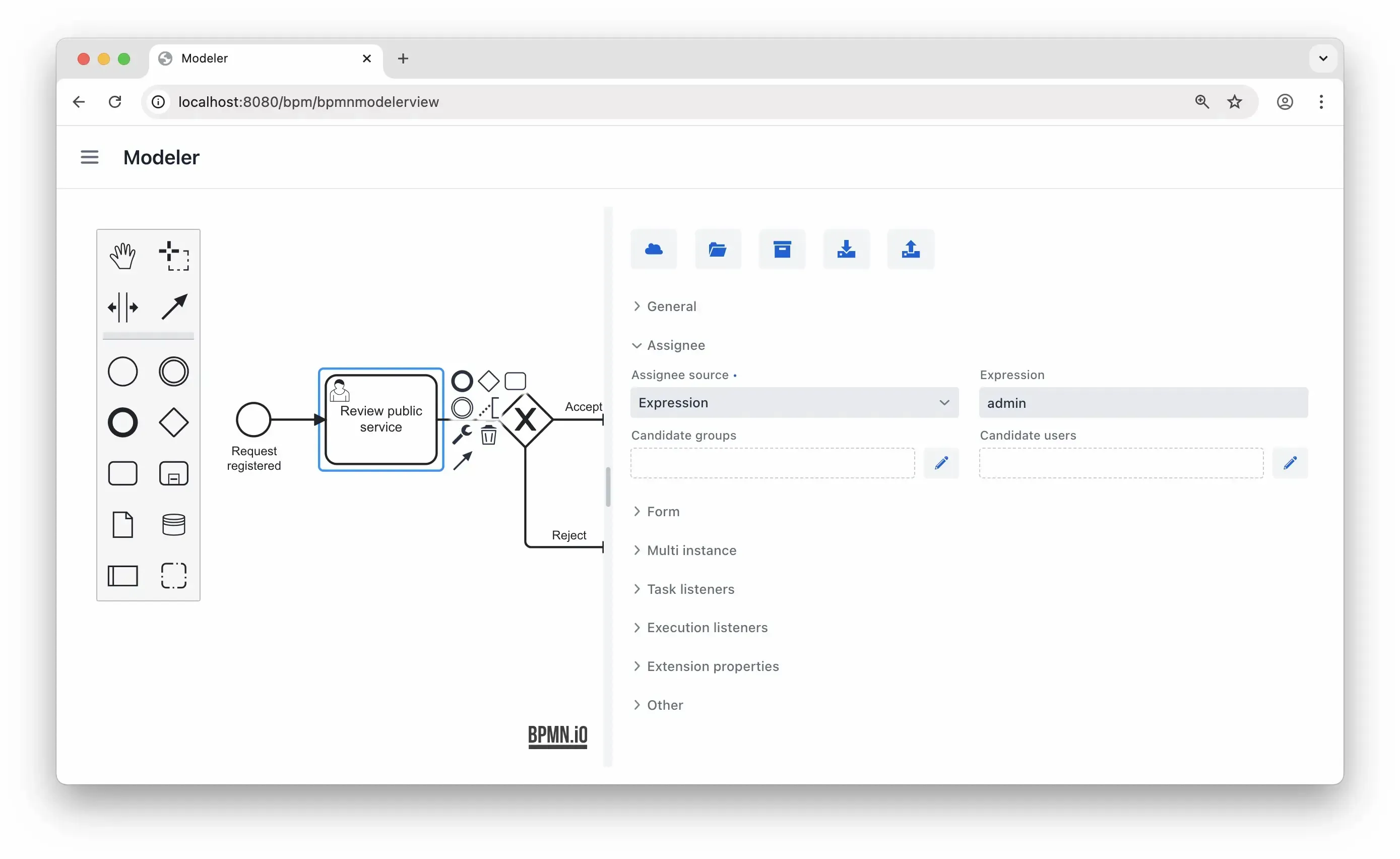Create a gateway from palette diamond
The image size is (1400, 859).
pos(173,422)
